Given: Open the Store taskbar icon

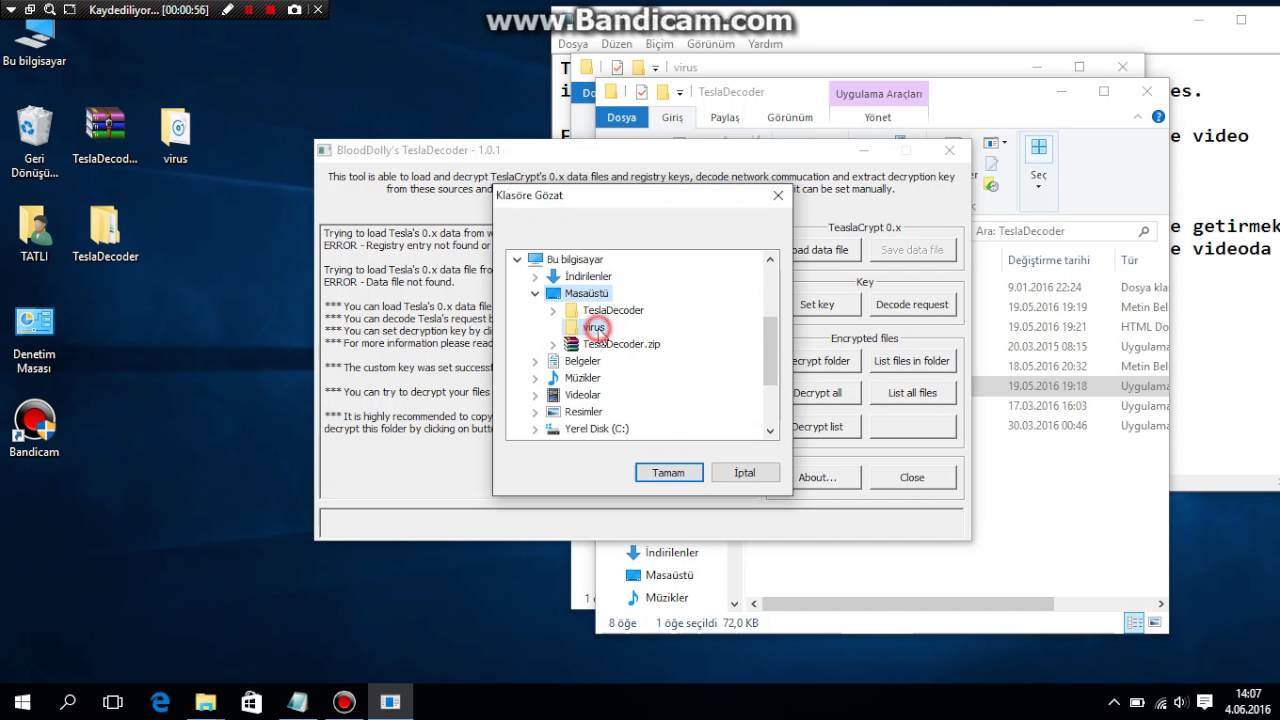Looking at the screenshot, I should pyautogui.click(x=251, y=701).
